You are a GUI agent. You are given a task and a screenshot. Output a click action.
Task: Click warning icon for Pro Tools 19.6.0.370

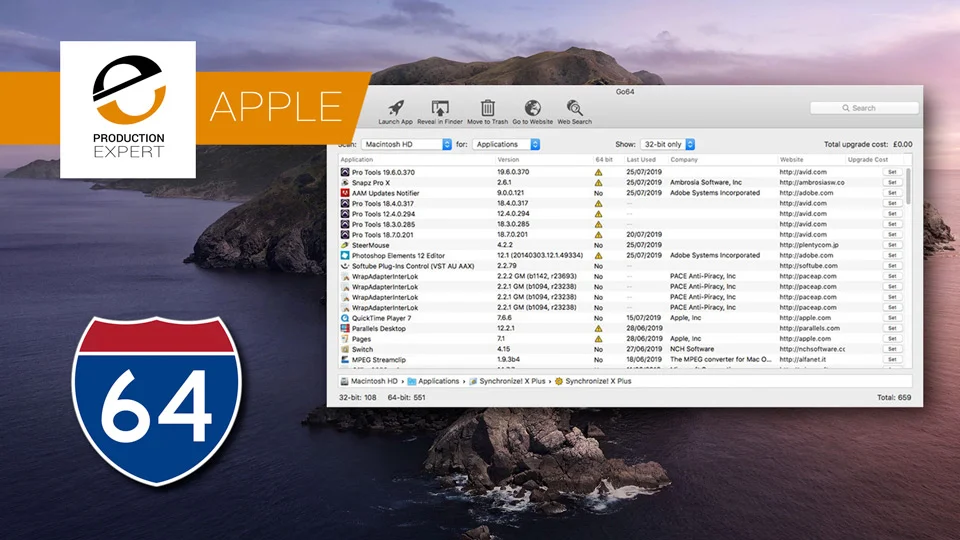tap(598, 173)
